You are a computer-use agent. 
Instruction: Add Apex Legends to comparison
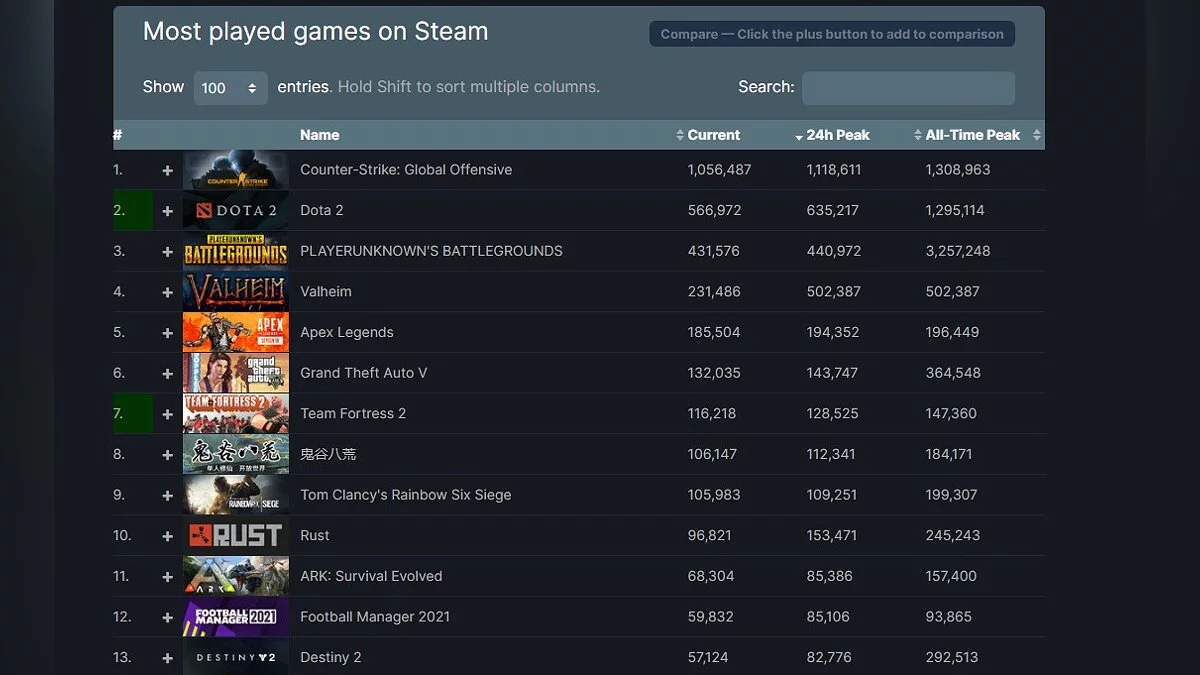[x=167, y=333]
